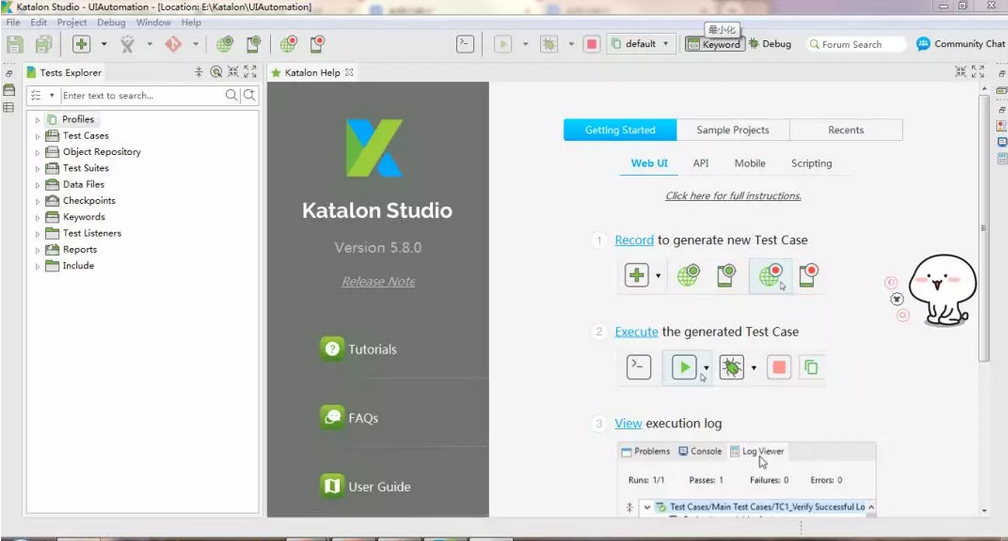The image size is (1008, 541).
Task: Click the Record link in step 1
Action: [x=634, y=240]
